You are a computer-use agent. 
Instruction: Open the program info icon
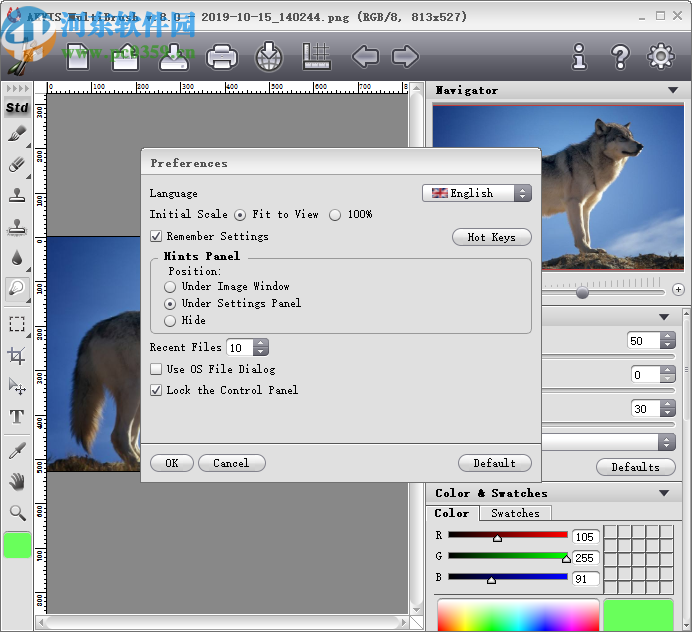pyautogui.click(x=579, y=56)
